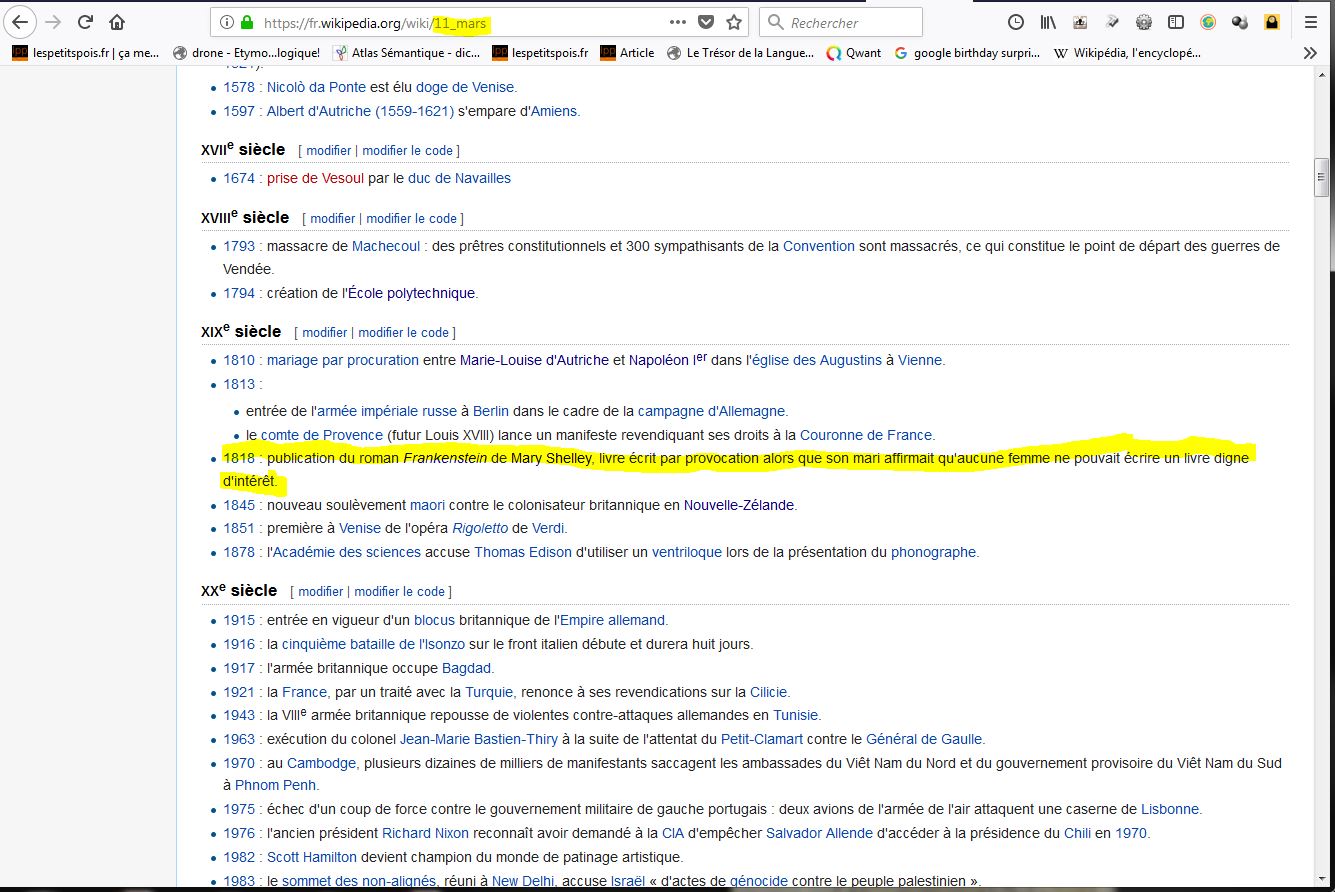The height and width of the screenshot is (892, 1335).
Task: Toggle the bookmark star for this page
Action: [734, 22]
